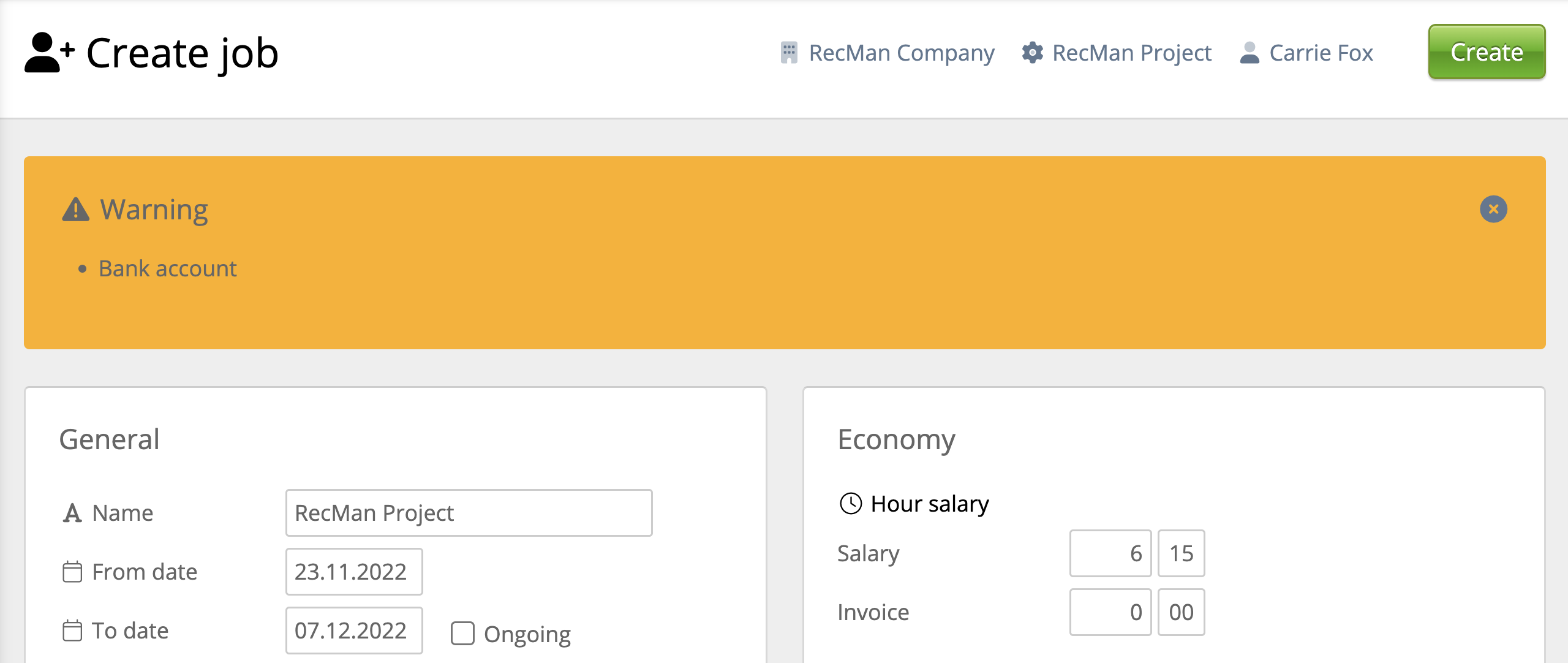The width and height of the screenshot is (1568, 663).
Task: Click the add-user icon beside Create job
Action: [49, 53]
